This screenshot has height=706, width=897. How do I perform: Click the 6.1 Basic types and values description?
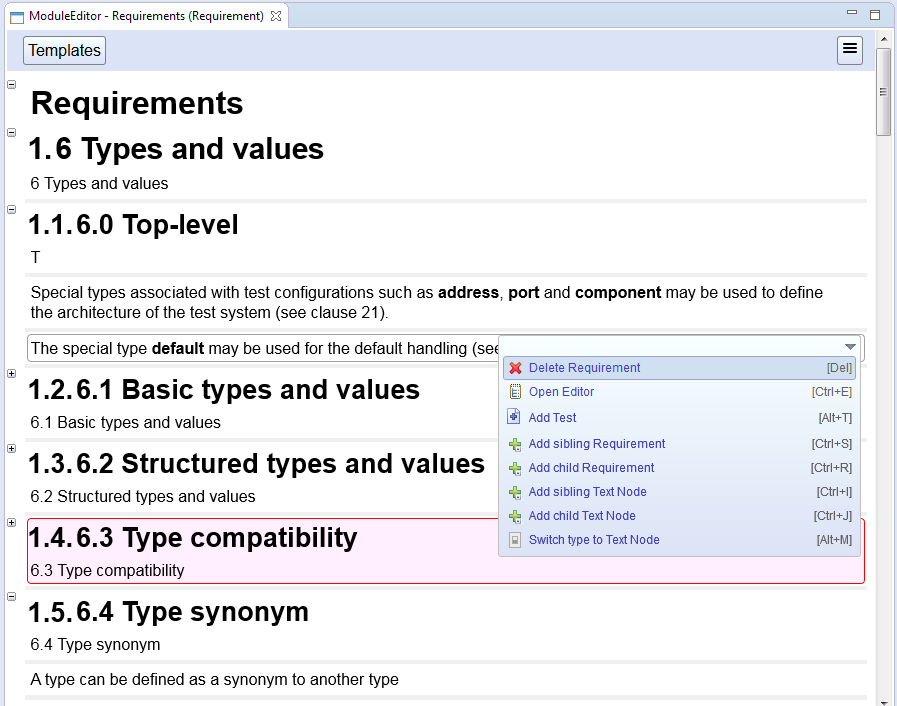125,422
